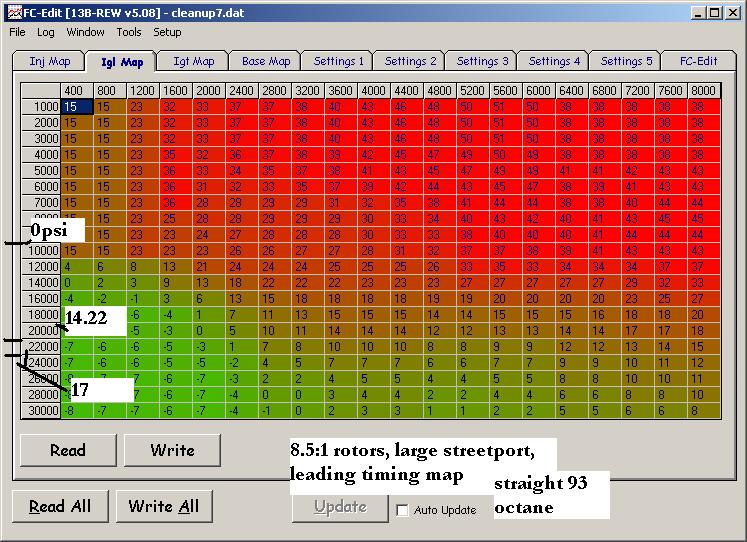
Task: Click the Write All button
Action: (x=164, y=506)
